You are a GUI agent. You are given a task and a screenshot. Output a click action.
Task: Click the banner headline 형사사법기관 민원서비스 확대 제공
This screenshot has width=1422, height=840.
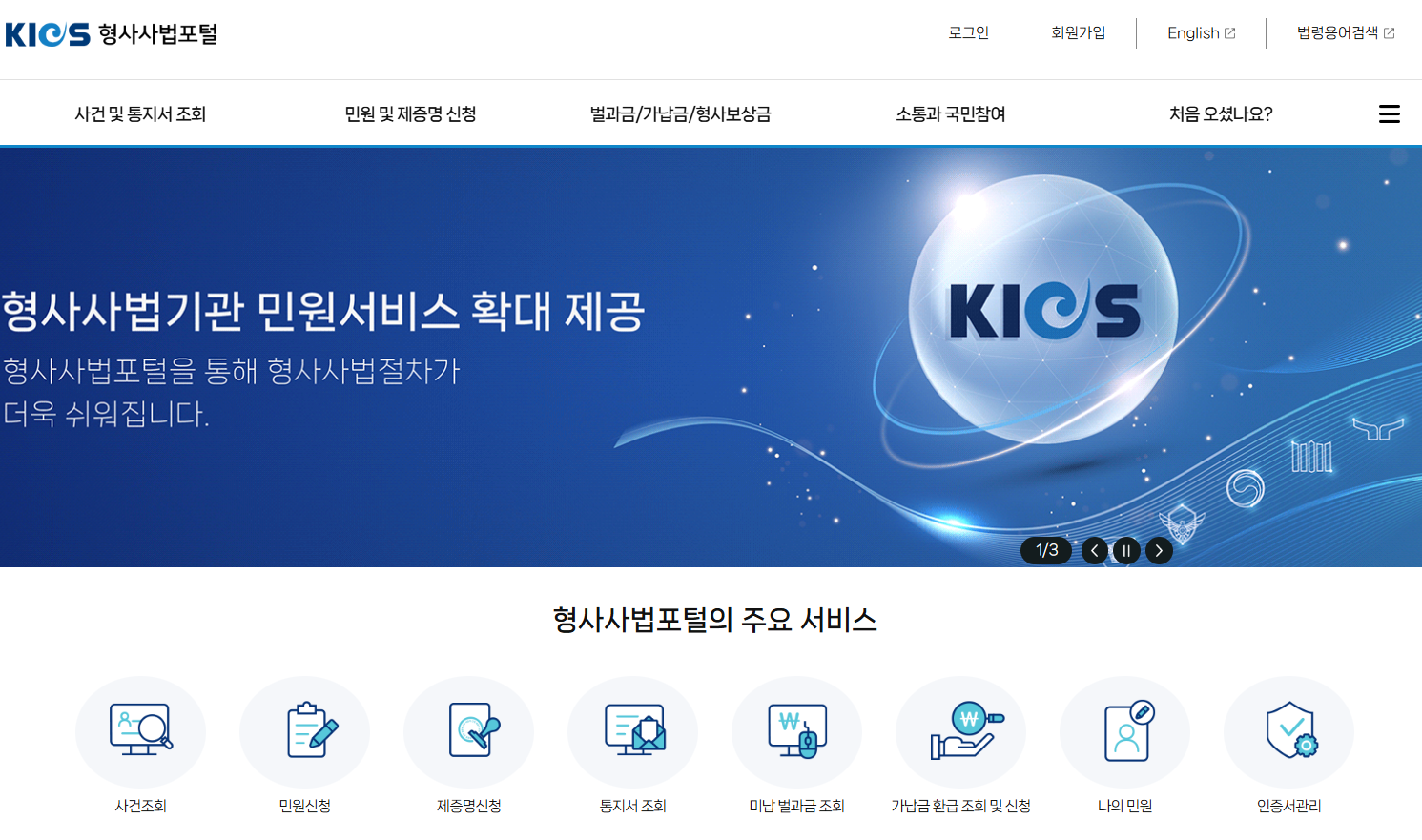[x=323, y=311]
